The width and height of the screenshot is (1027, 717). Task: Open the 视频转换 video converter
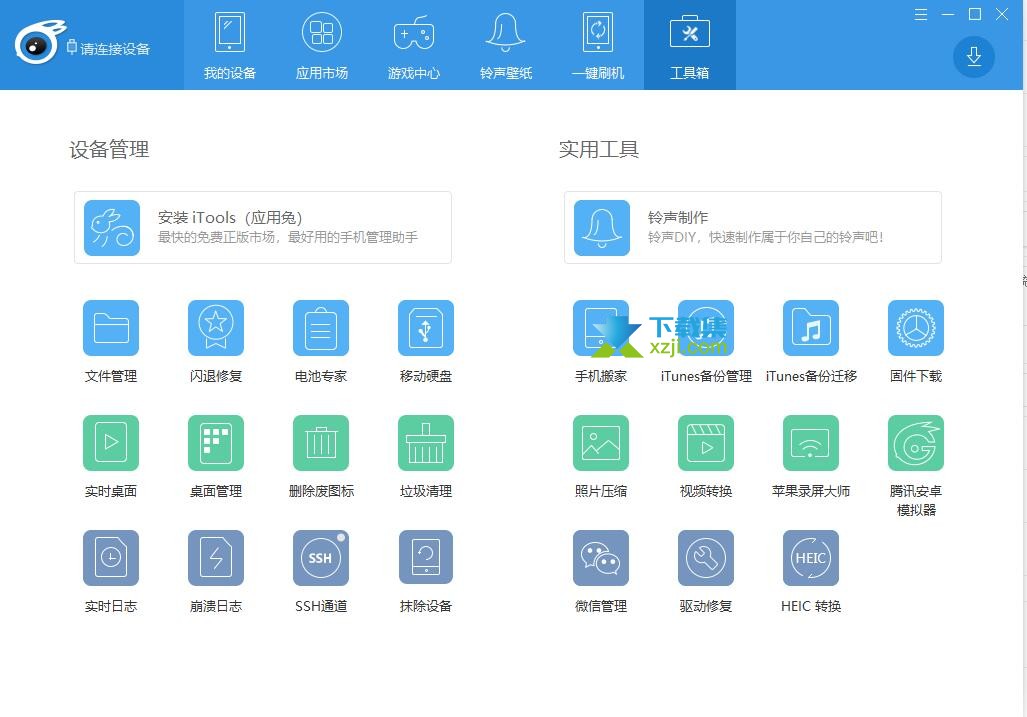706,443
